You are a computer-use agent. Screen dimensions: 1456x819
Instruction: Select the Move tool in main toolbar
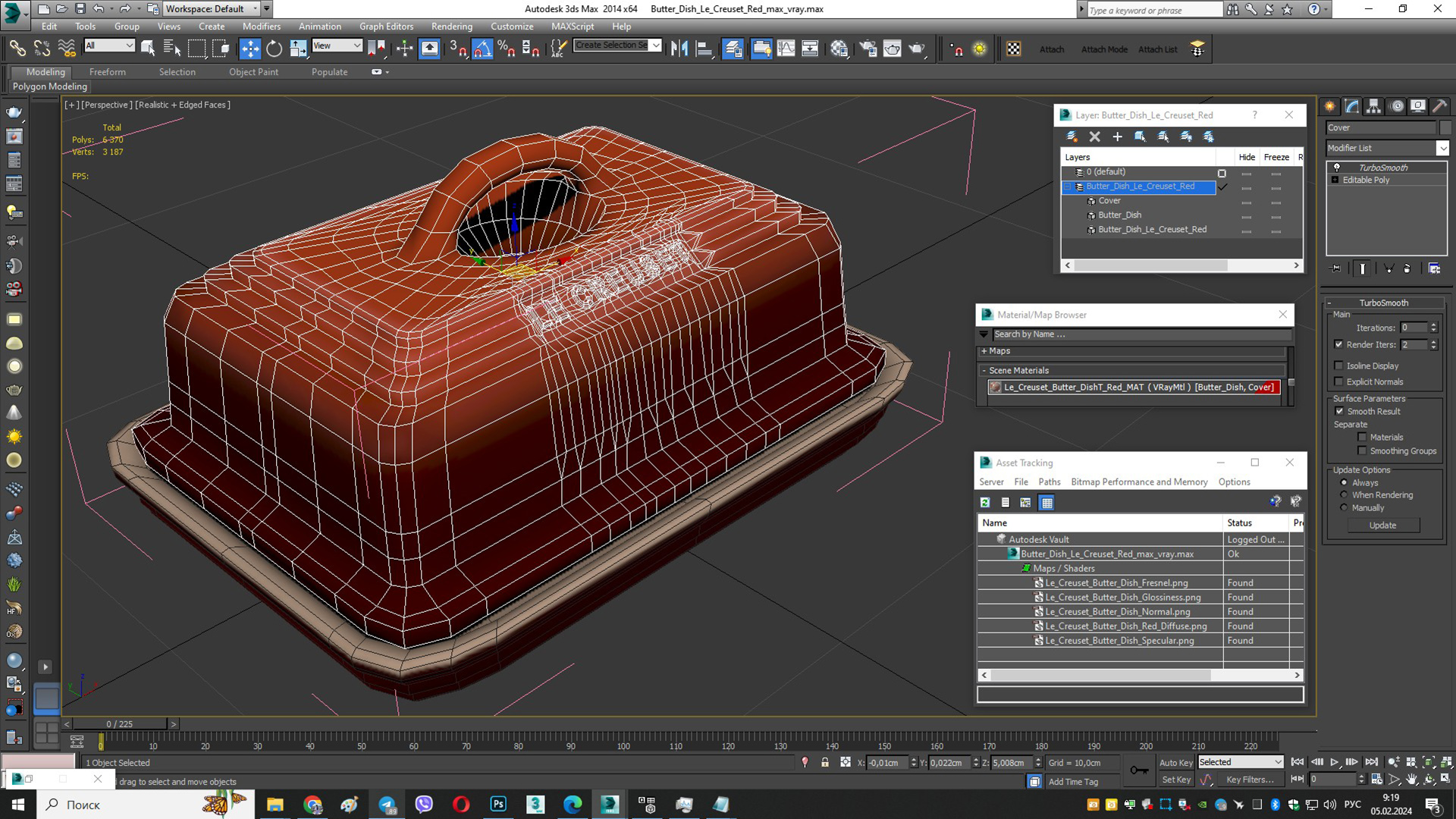coord(249,49)
